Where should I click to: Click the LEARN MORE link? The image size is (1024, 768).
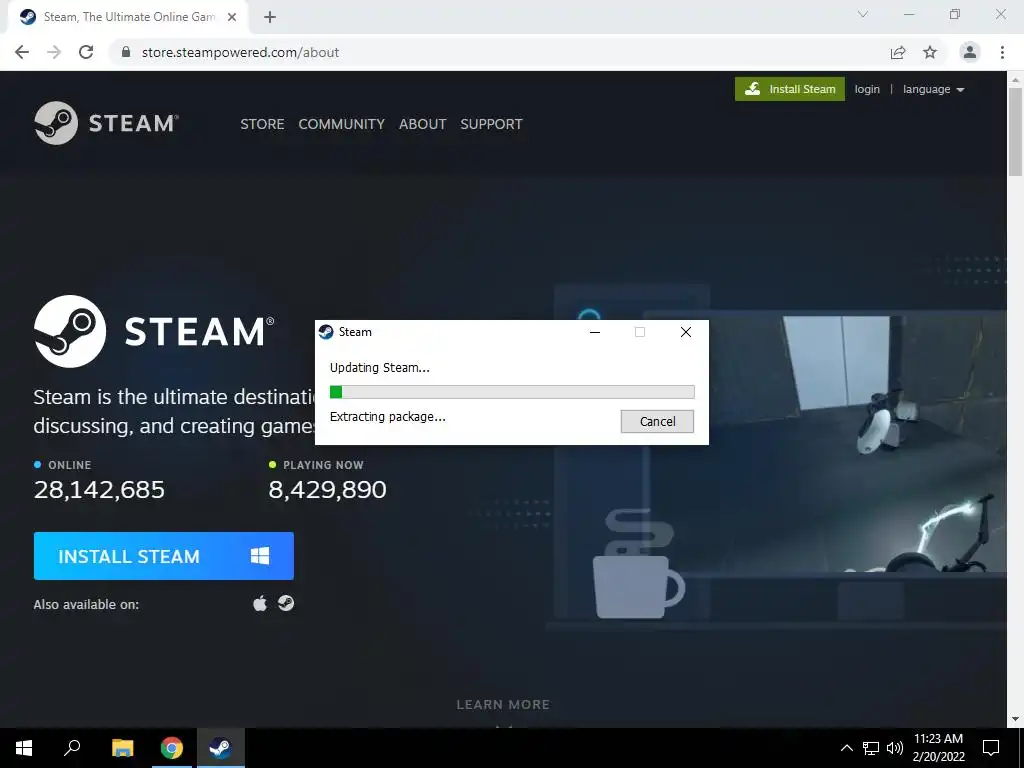click(503, 705)
